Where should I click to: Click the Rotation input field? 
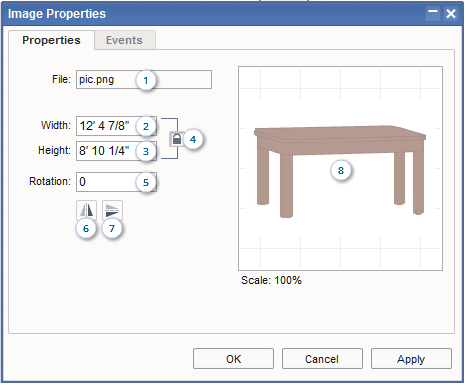pyautogui.click(x=116, y=182)
